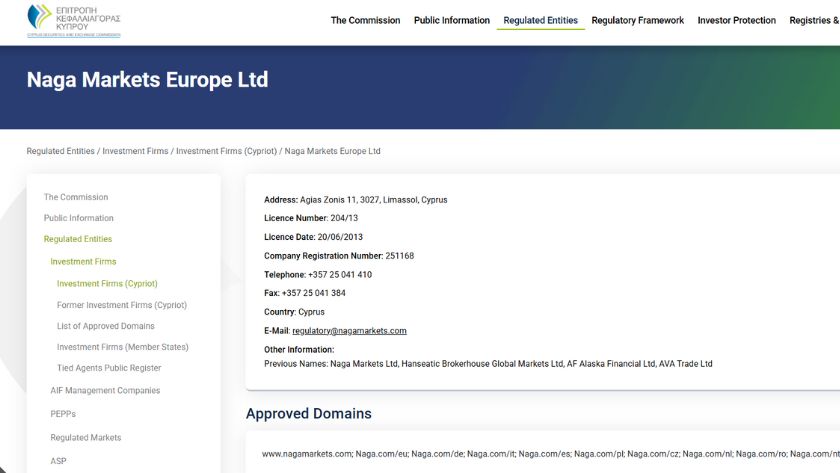Open Public Information menu
Viewport: 840px width, 473px height.
[x=452, y=20]
